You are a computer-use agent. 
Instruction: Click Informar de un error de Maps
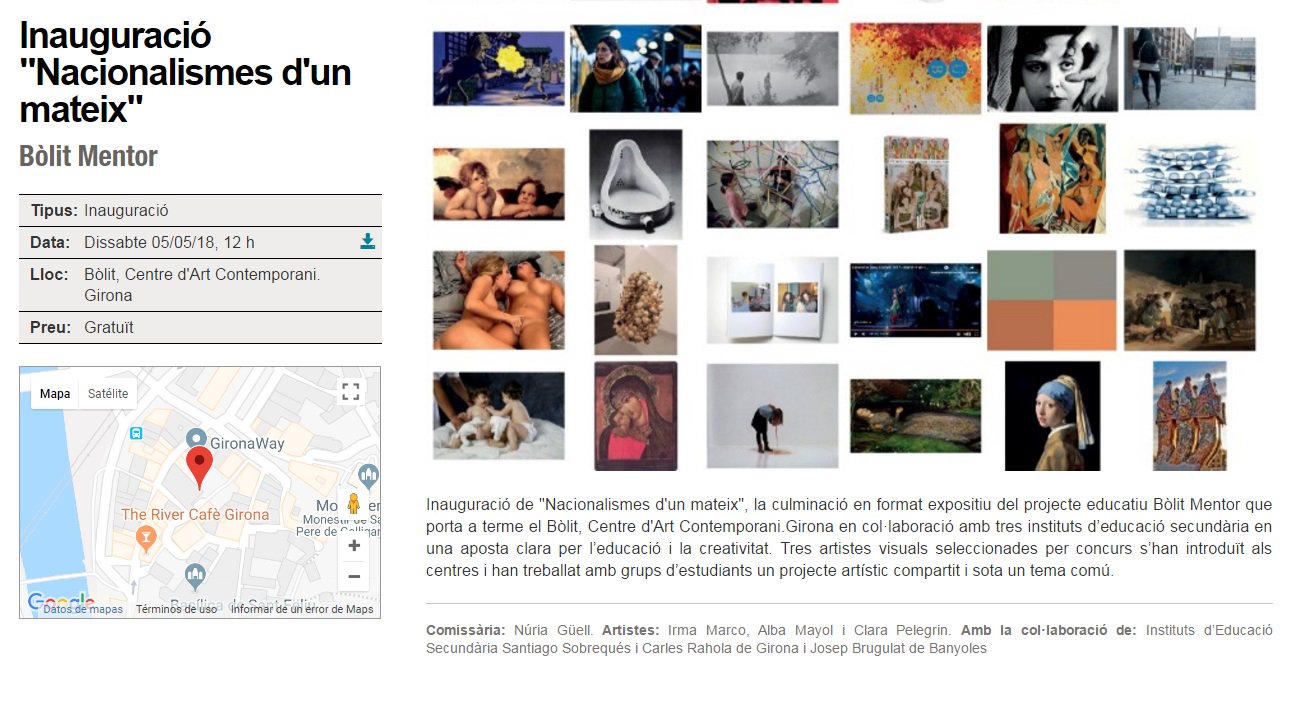302,609
